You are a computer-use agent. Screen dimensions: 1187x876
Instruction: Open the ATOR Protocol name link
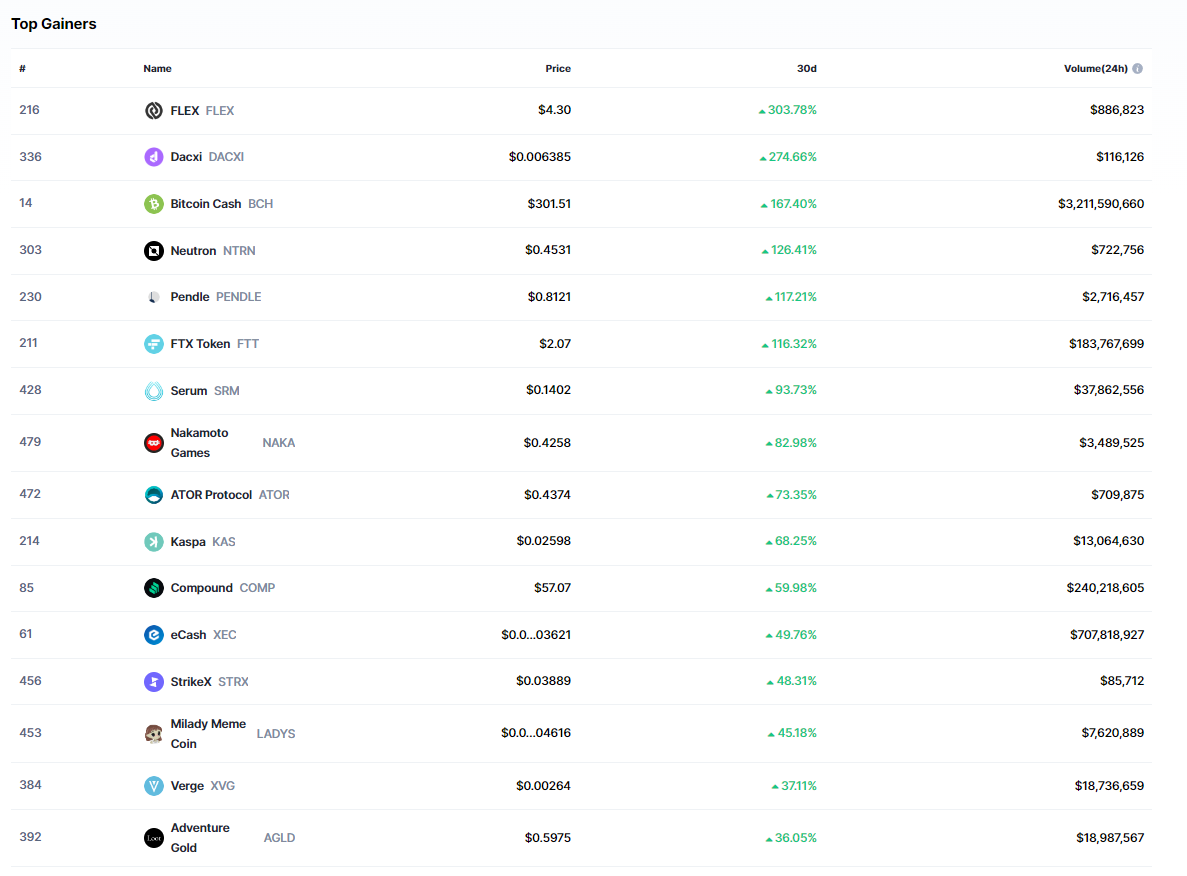[211, 495]
